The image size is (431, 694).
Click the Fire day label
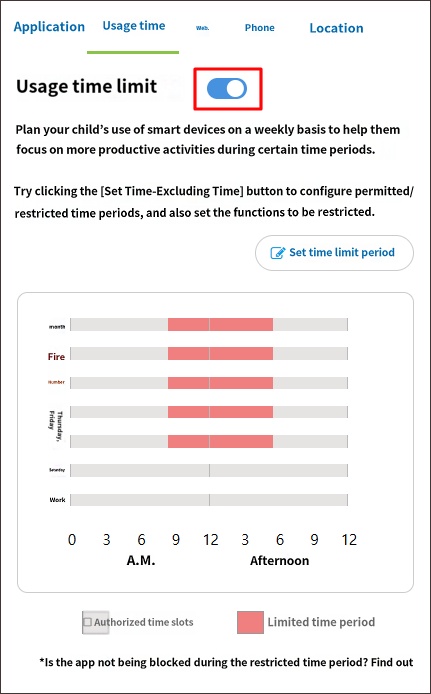coord(56,357)
